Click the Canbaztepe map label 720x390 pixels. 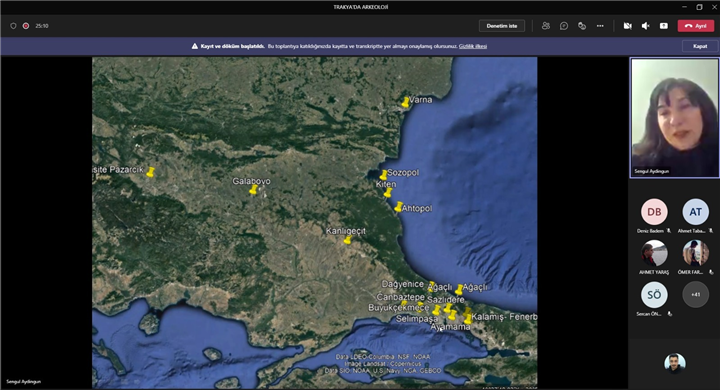click(400, 297)
